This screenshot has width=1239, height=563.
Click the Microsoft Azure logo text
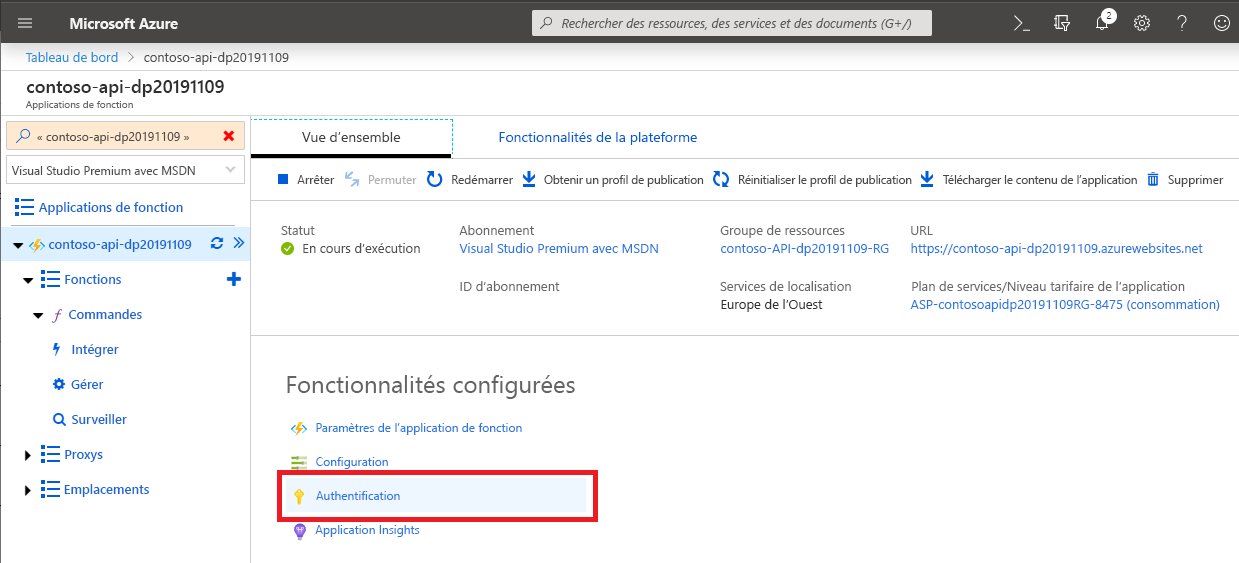pos(124,23)
